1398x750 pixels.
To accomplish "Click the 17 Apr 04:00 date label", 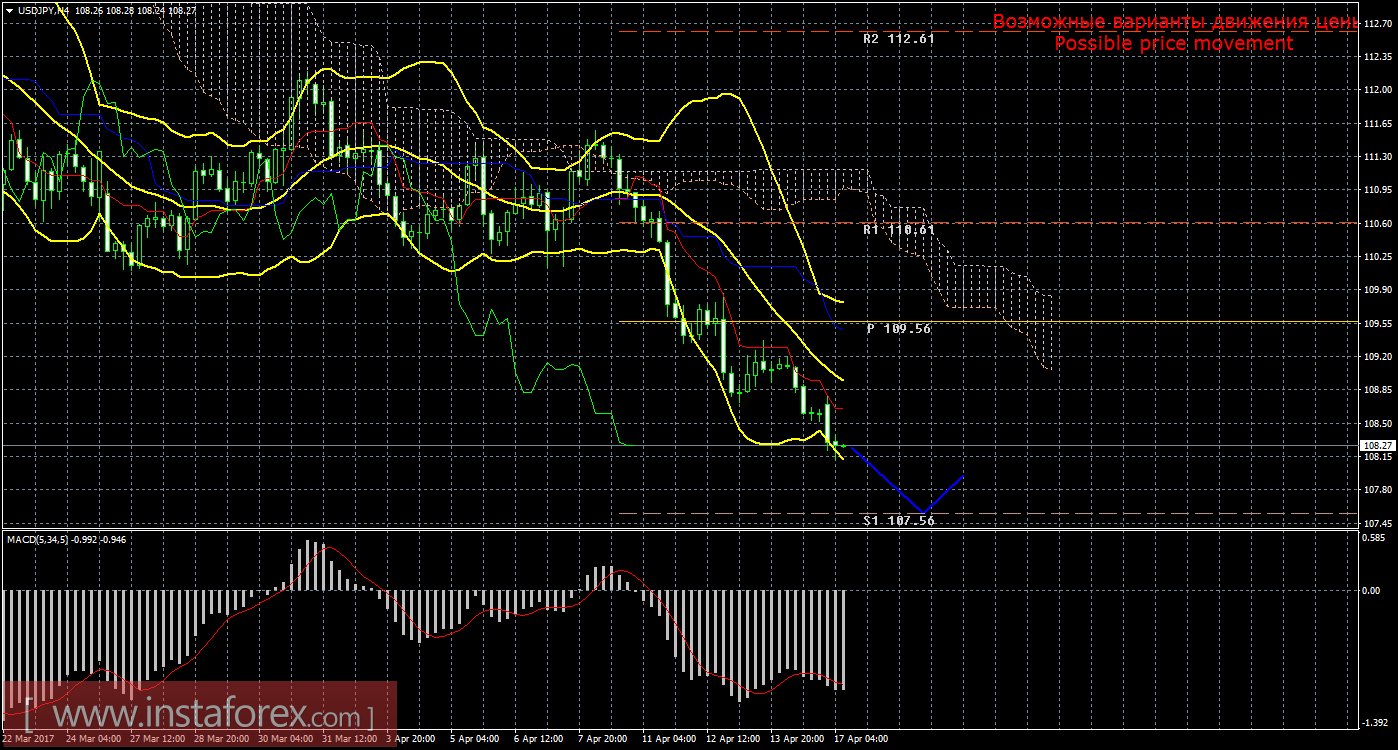I will (x=862, y=740).
